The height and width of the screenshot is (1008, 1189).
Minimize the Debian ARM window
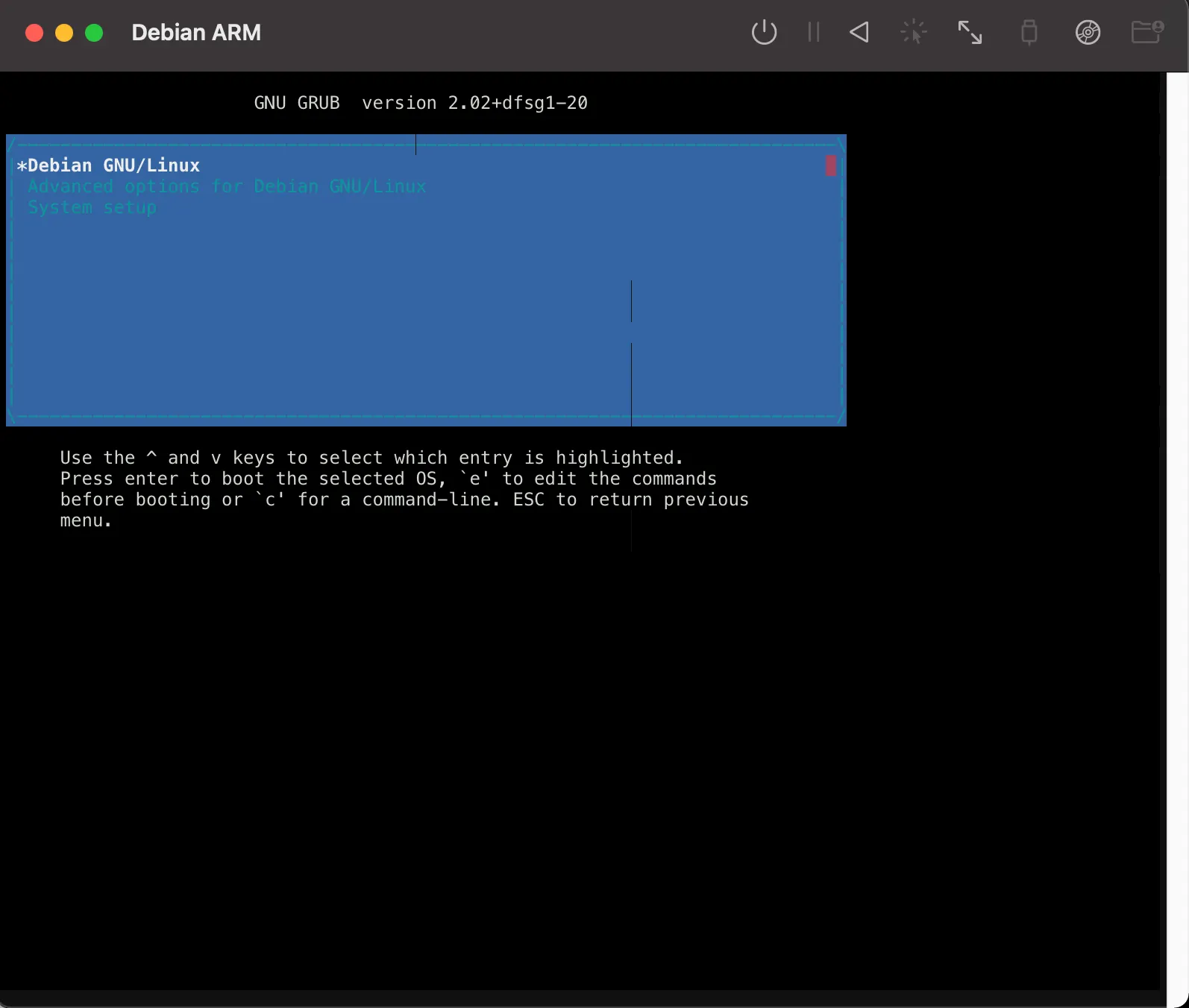coord(64,33)
